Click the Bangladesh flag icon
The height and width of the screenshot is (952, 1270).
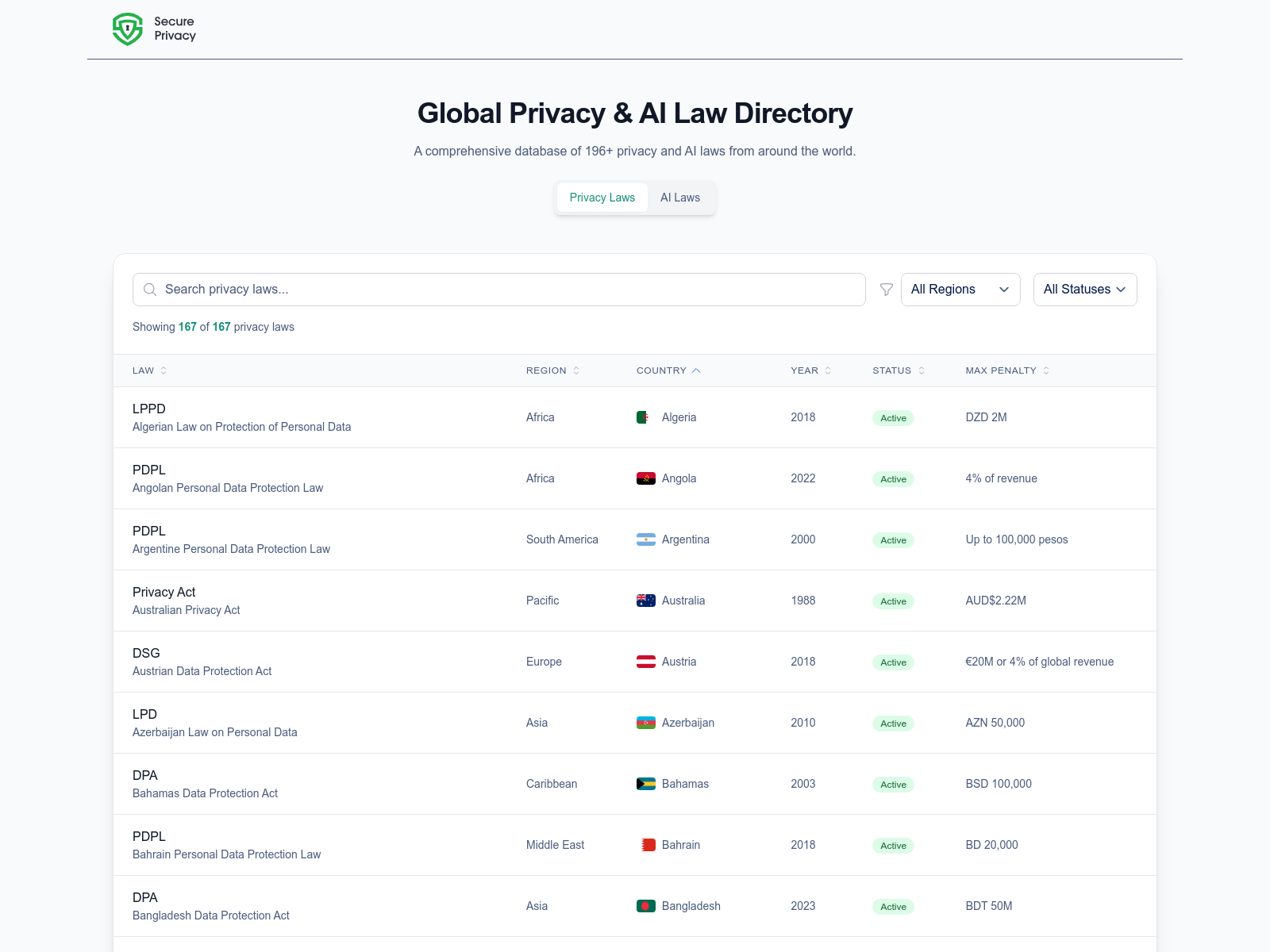click(645, 905)
